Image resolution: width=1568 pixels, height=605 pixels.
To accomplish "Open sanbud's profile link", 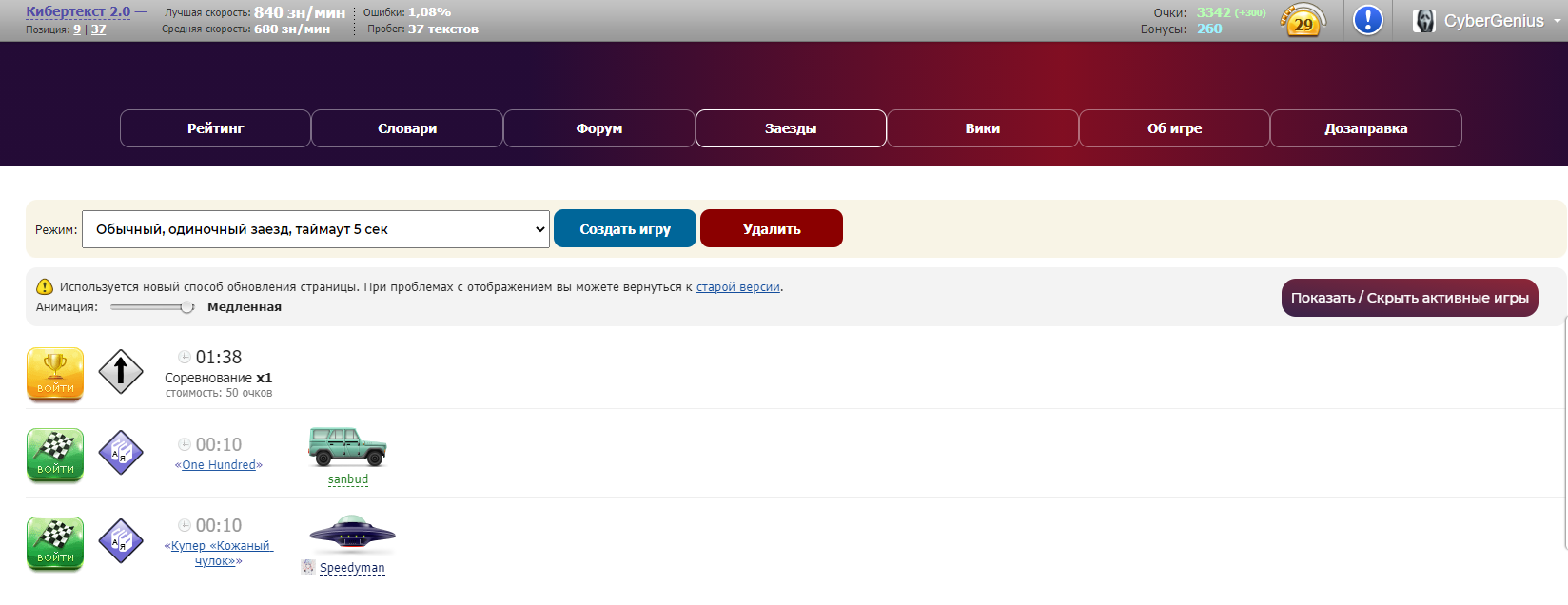I will (x=348, y=479).
